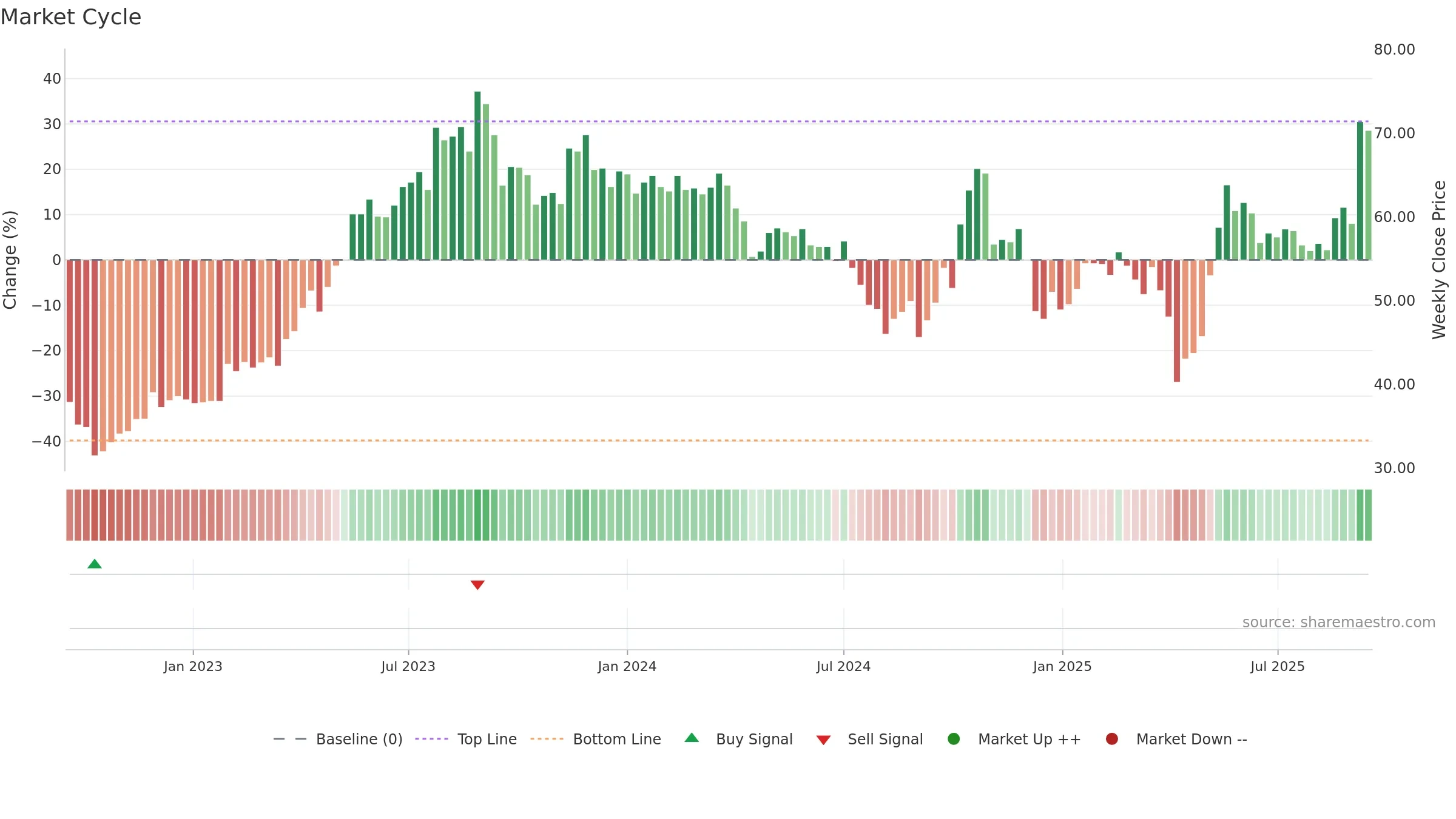Click the Market Cycle chart title
The image size is (1456, 819).
pos(71,17)
